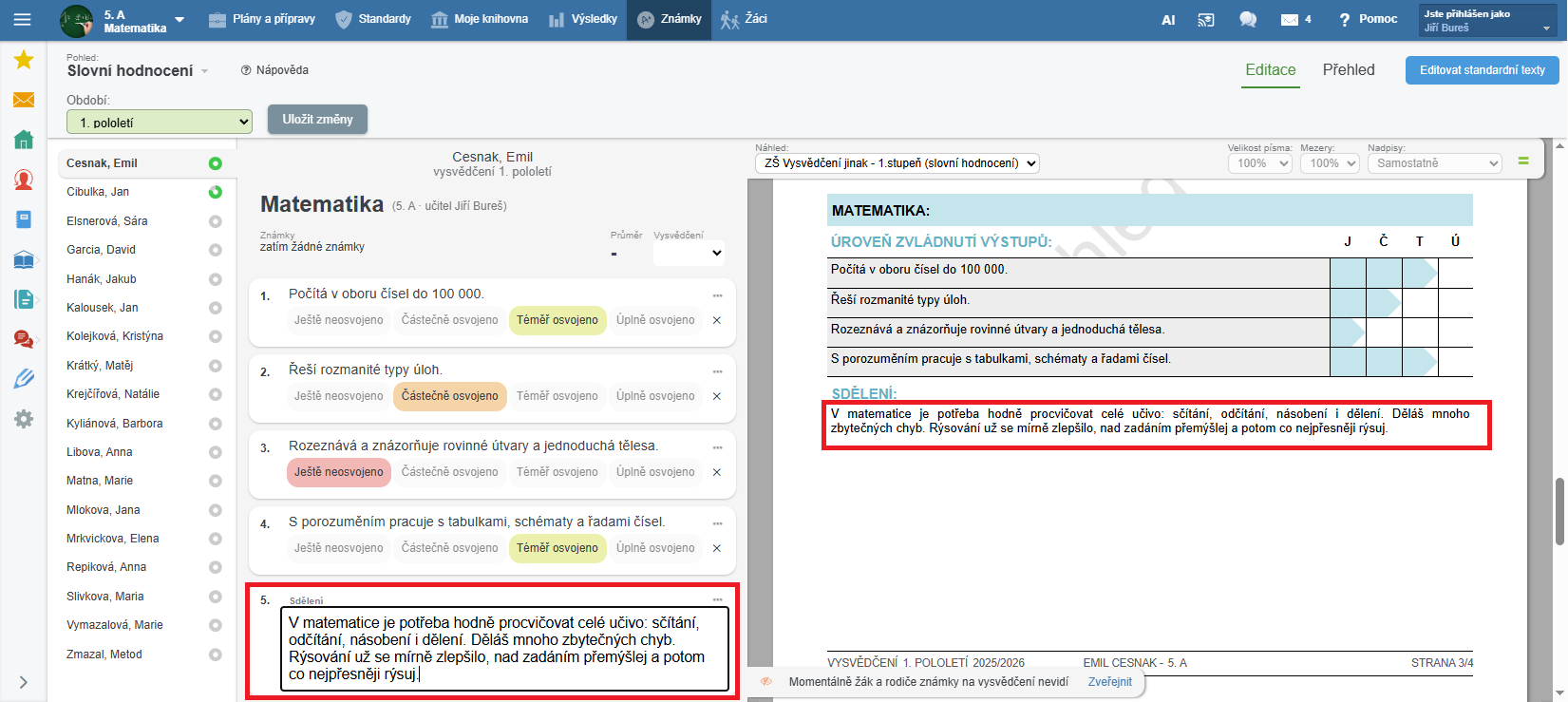Go to the home icon in sidebar
The height and width of the screenshot is (702, 1568).
coord(24,140)
